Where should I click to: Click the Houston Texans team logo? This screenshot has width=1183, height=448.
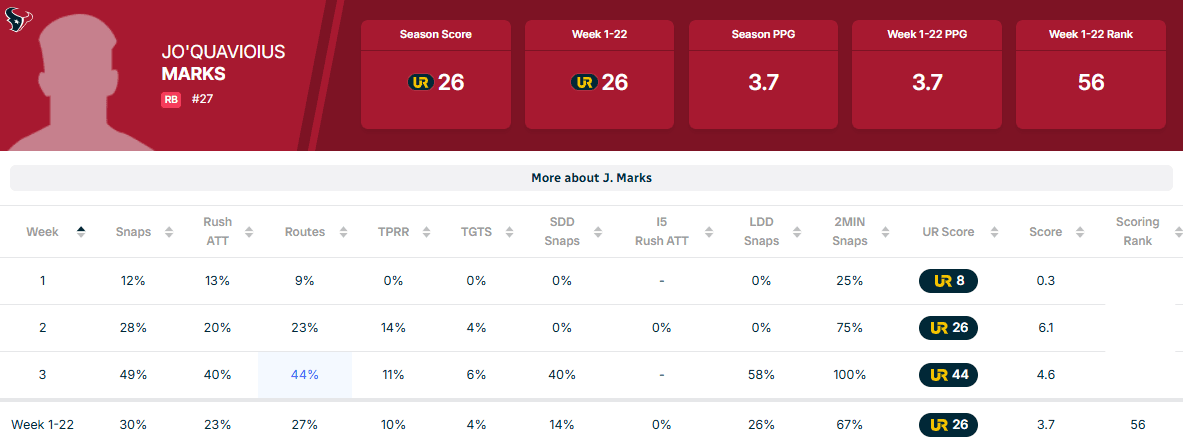click(x=20, y=18)
